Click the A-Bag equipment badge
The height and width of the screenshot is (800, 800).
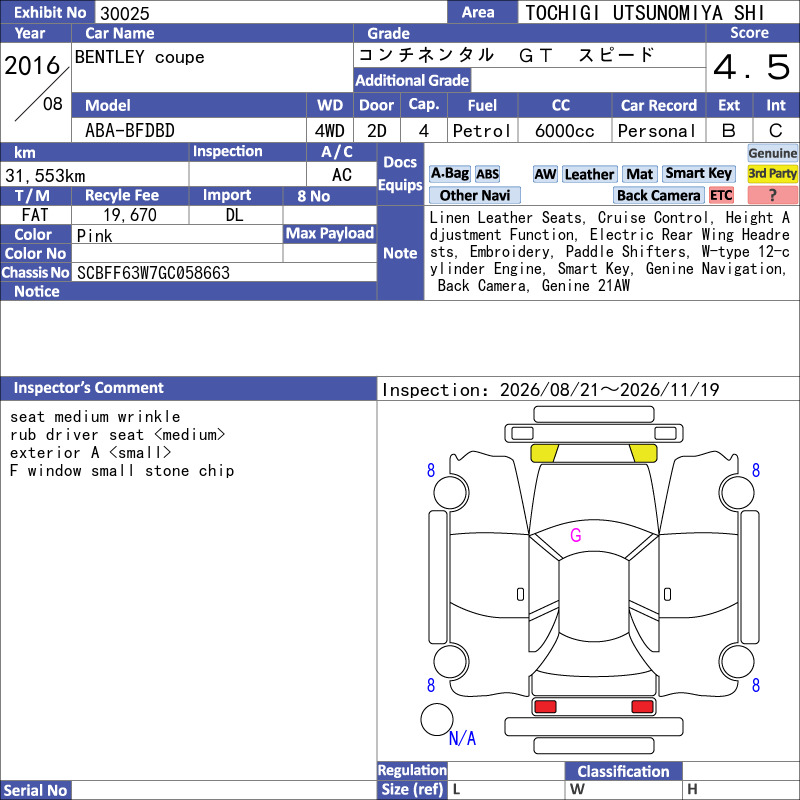(x=449, y=174)
